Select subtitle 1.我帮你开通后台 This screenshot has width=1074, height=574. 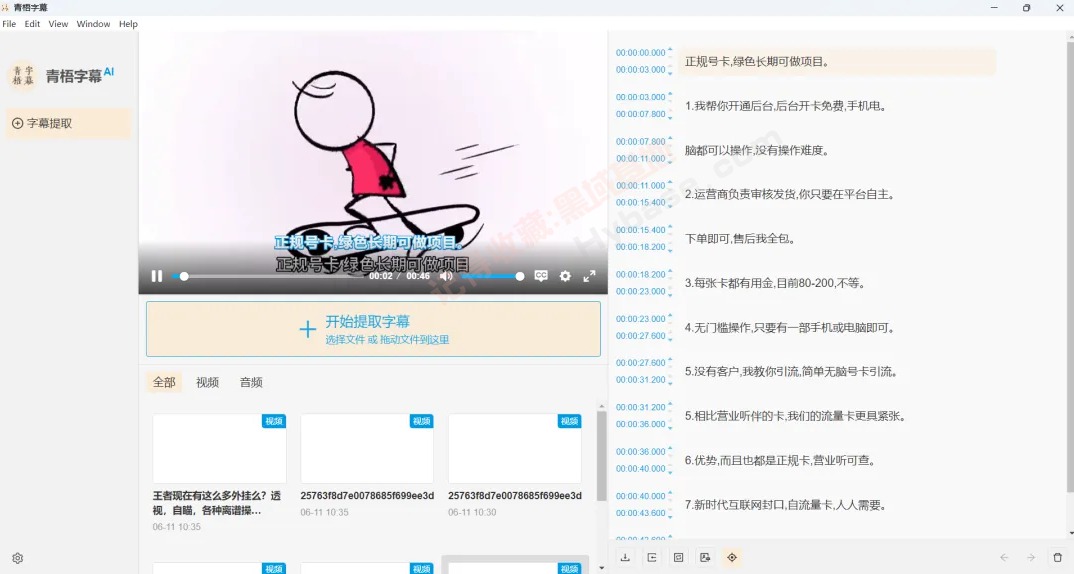[786, 106]
